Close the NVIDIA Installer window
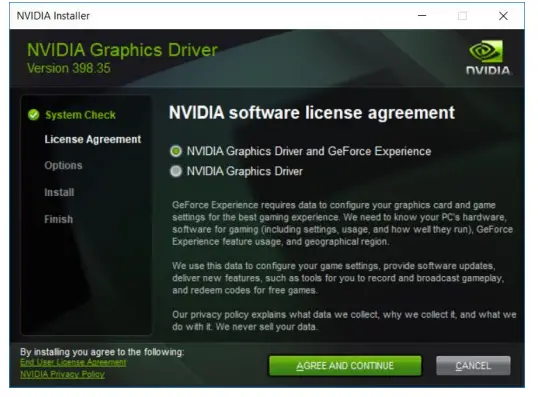538x397 pixels. [x=503, y=16]
